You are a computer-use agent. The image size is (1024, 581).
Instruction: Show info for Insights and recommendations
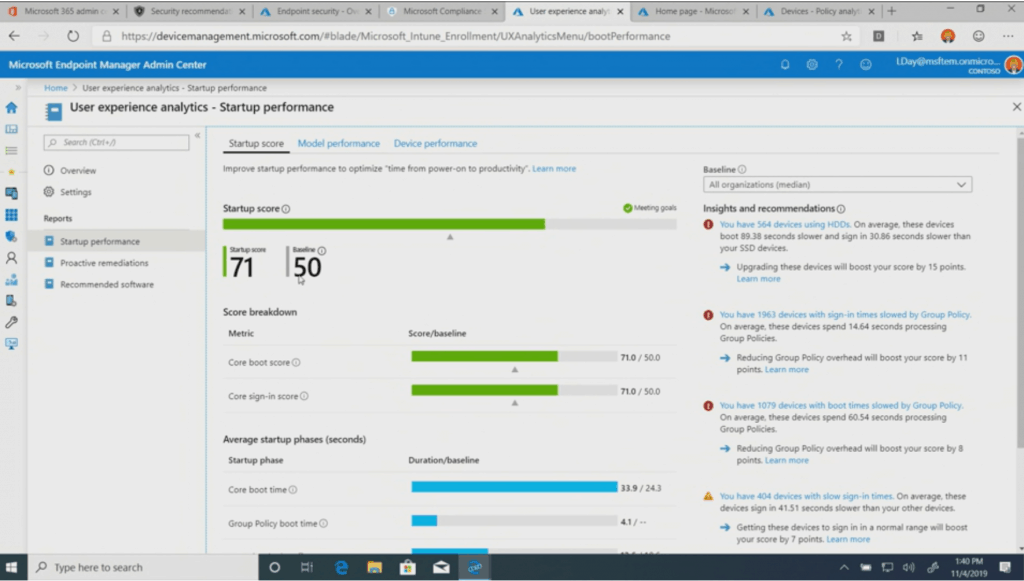[x=841, y=209]
